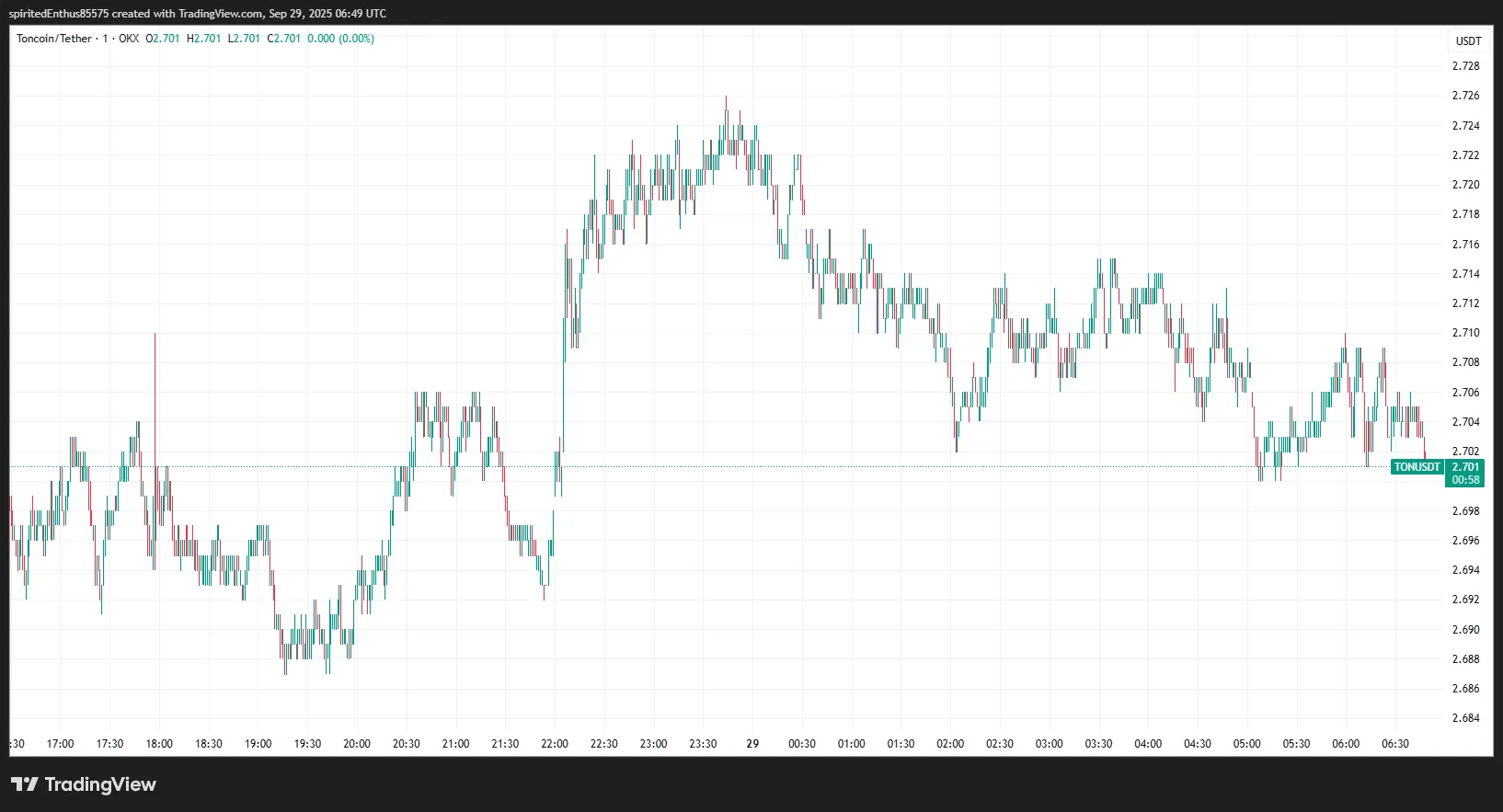Screen dimensions: 1503x812
Task: Select the date marker 29 on time axis
Action: pos(752,744)
